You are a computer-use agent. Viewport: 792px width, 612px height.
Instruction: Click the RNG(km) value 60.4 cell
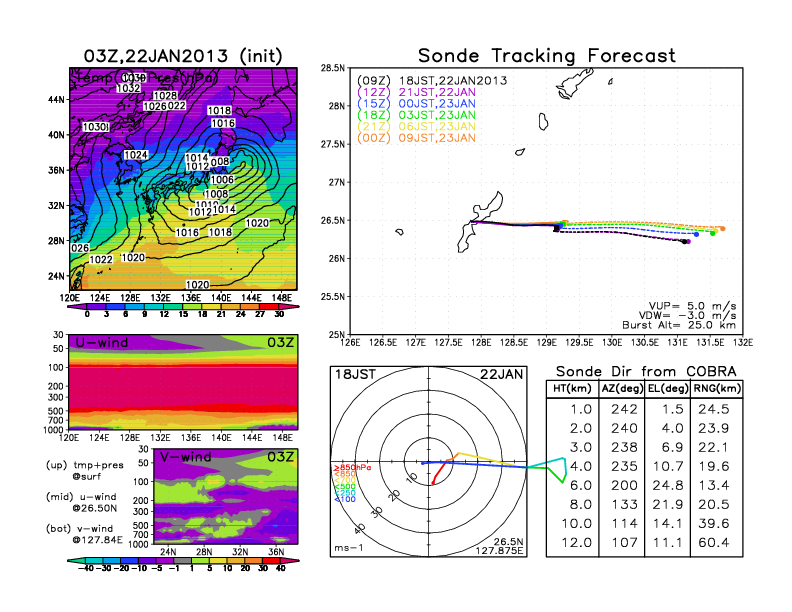point(715,543)
